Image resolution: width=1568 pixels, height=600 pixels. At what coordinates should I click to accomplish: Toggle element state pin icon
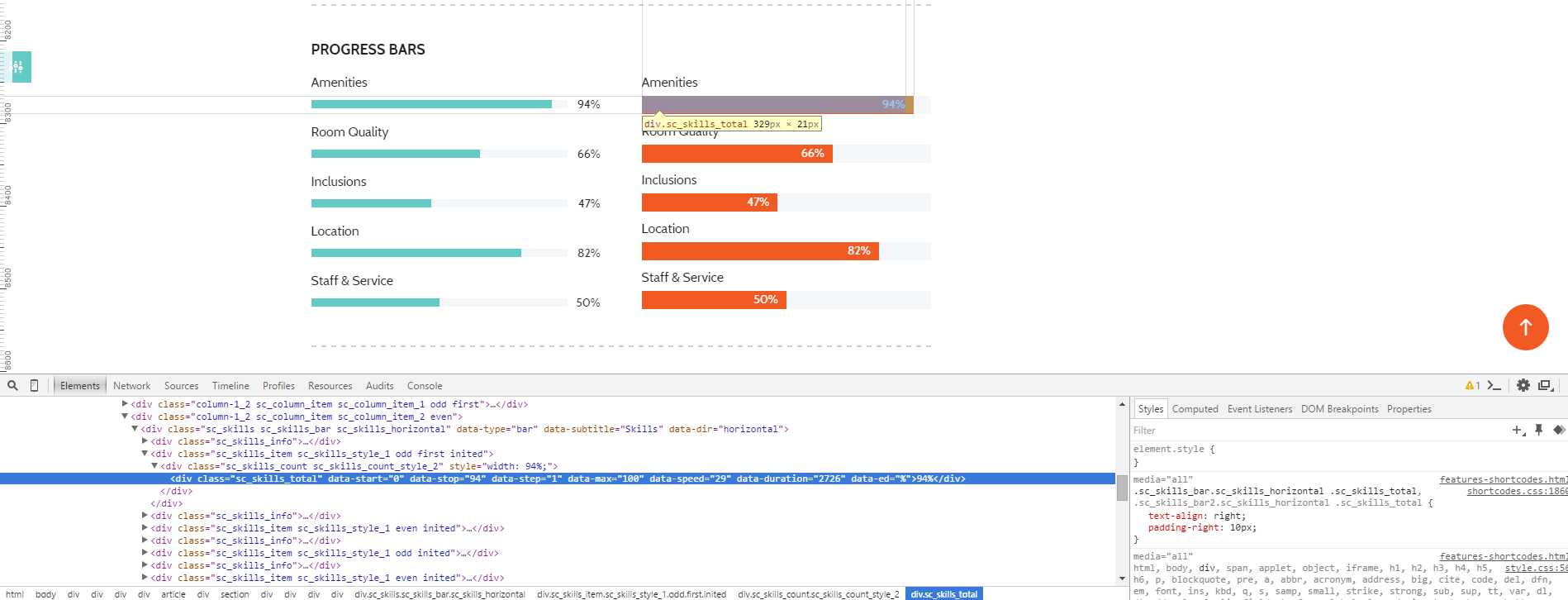pyautogui.click(x=1538, y=430)
